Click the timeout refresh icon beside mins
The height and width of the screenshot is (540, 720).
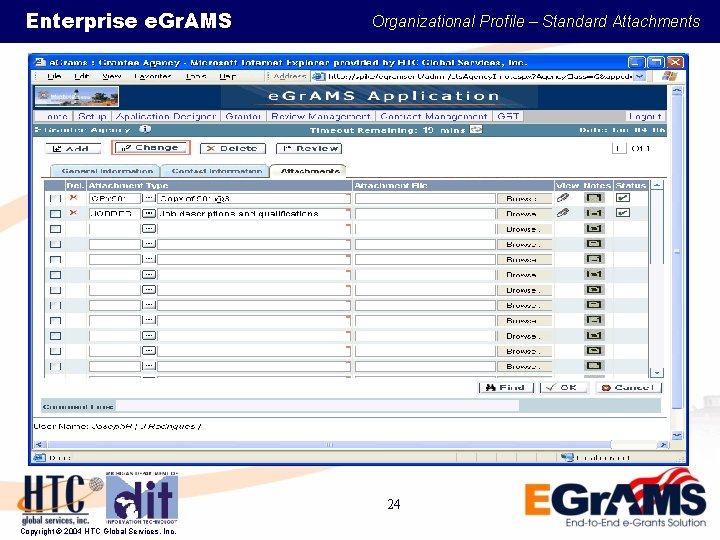pos(476,130)
